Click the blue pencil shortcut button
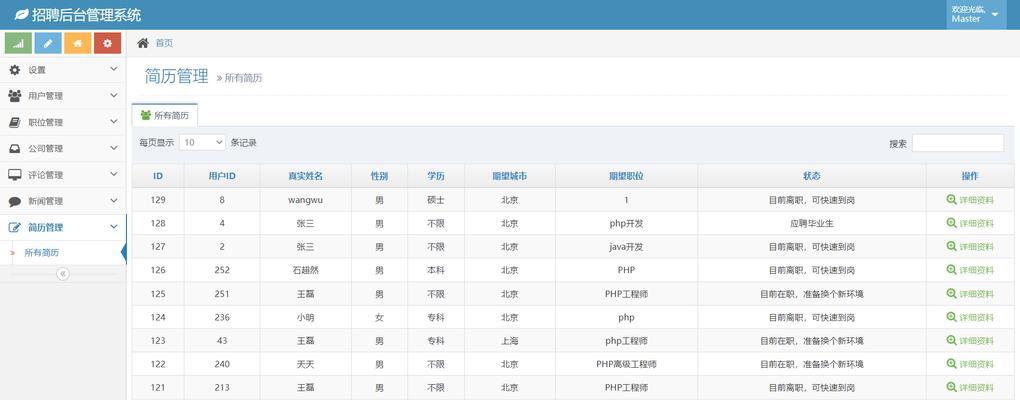1020x400 pixels. tap(48, 44)
